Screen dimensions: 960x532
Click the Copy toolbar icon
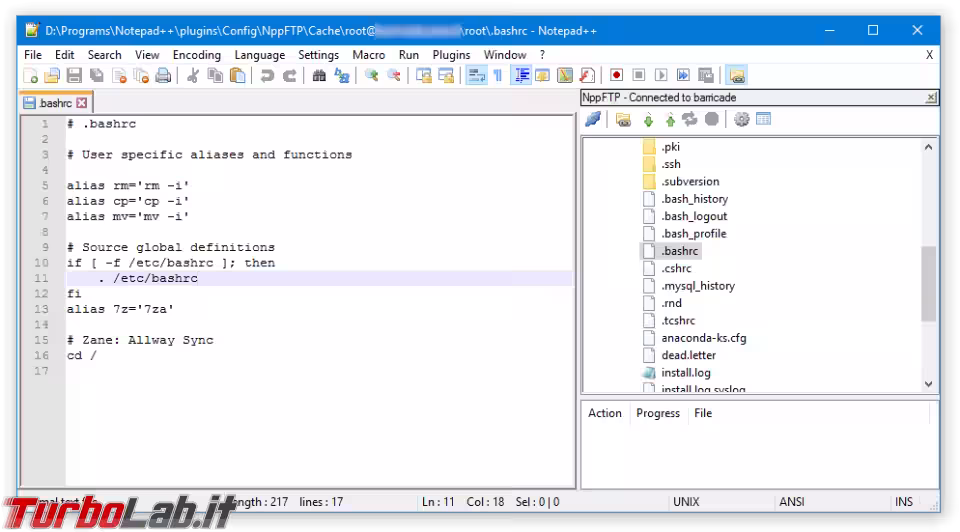click(x=215, y=75)
